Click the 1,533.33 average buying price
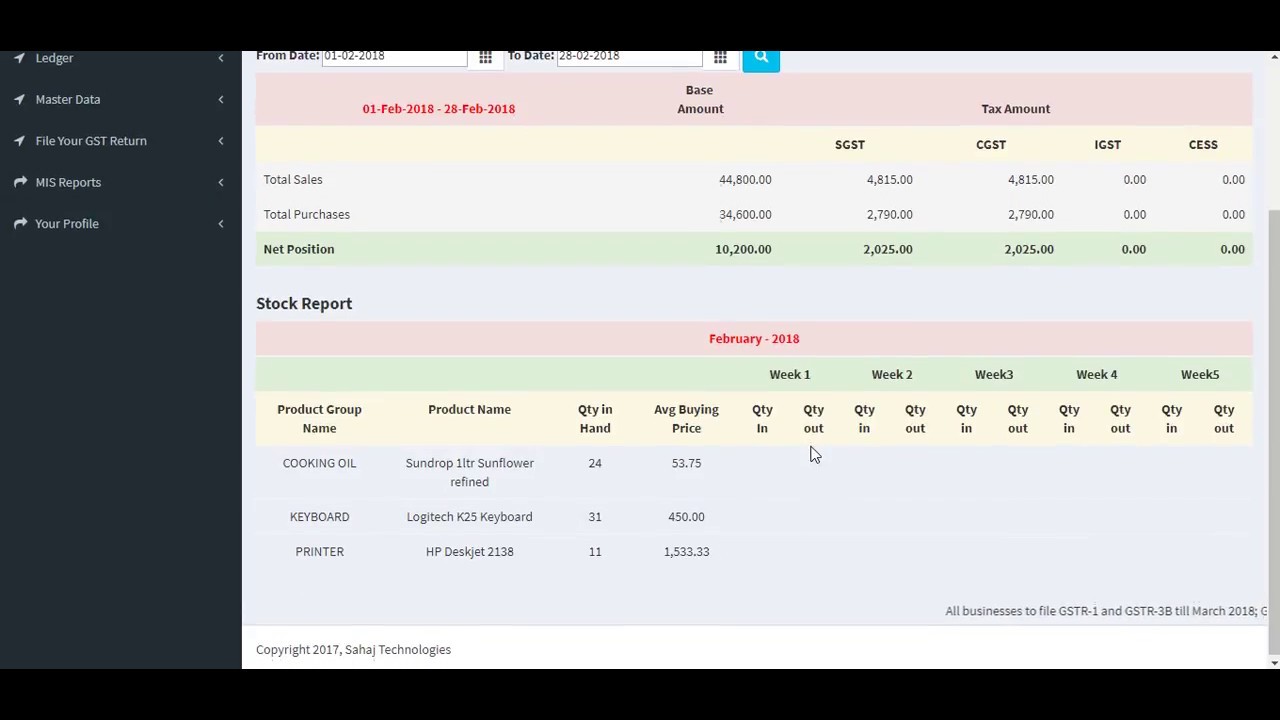The width and height of the screenshot is (1280, 720). (686, 552)
